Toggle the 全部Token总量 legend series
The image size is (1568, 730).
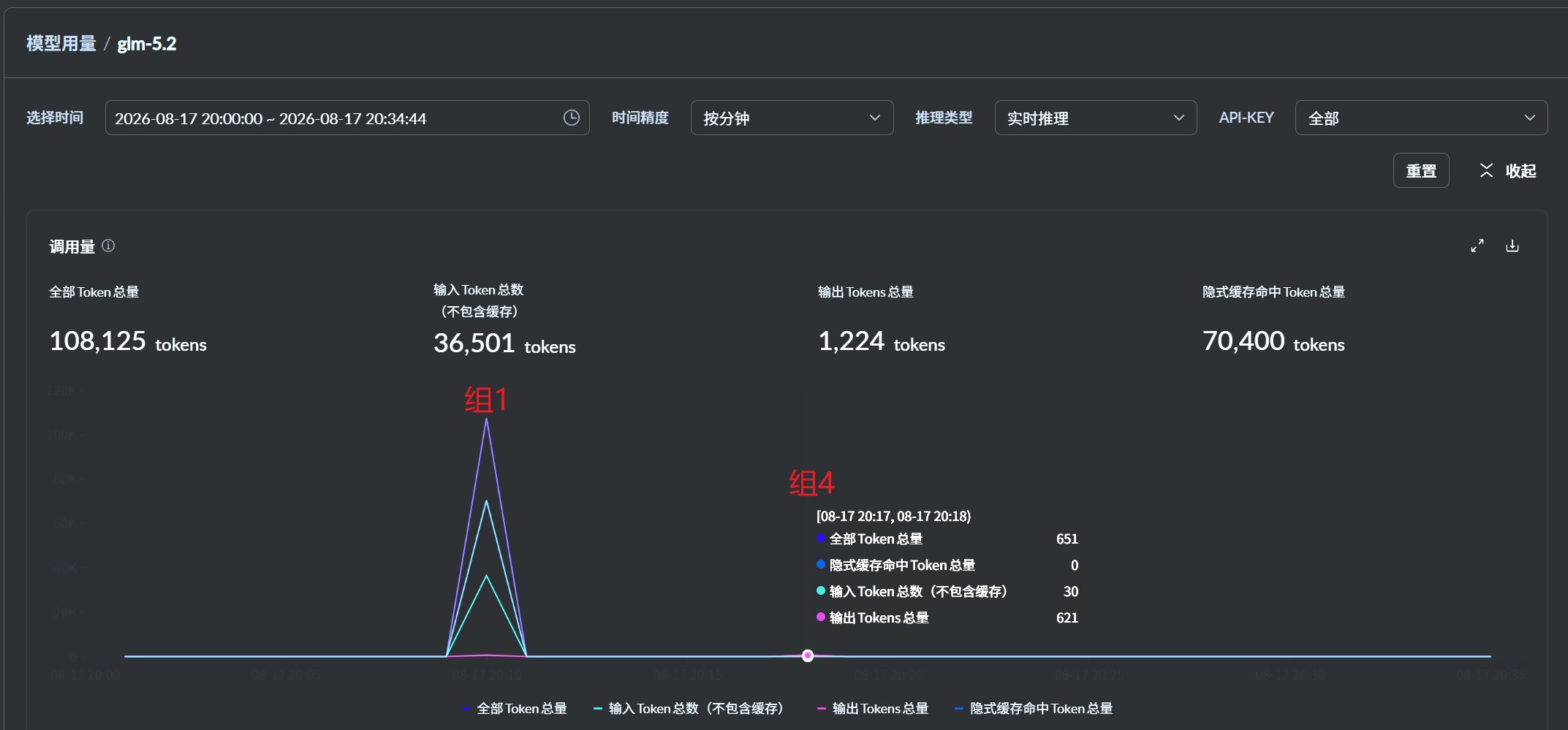pyautogui.click(x=515, y=708)
